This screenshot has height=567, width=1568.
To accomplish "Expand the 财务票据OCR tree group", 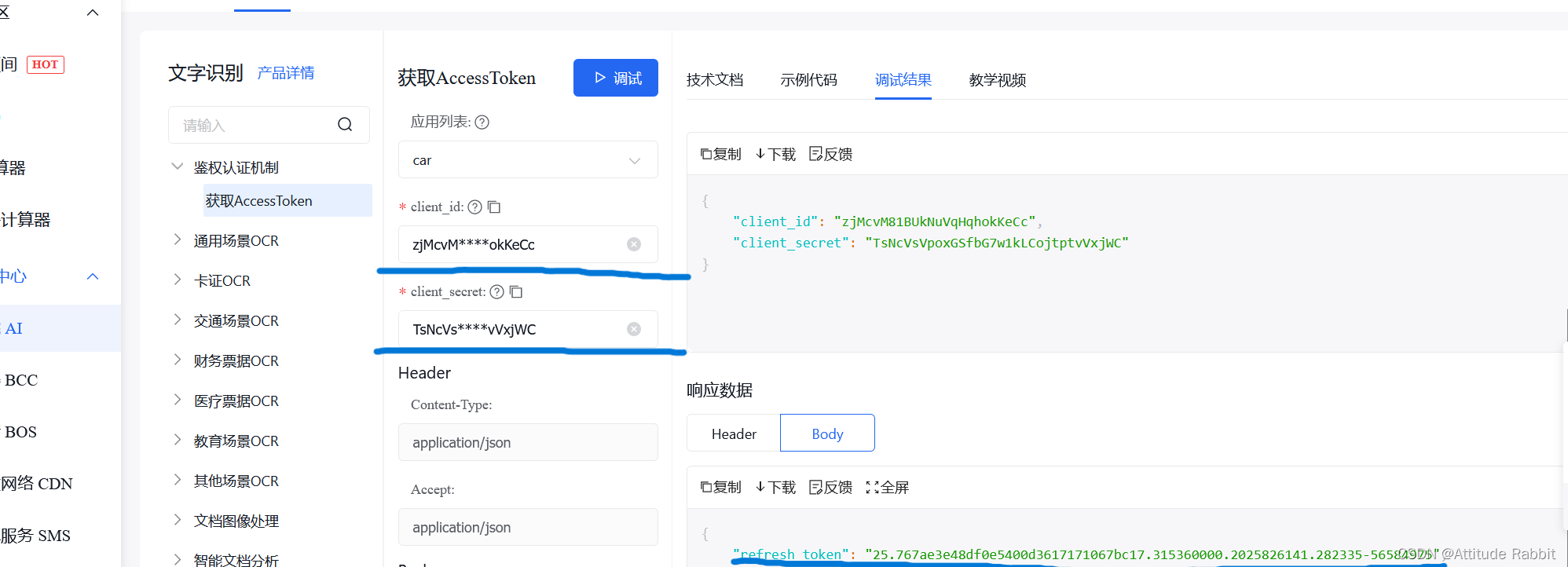I will (178, 360).
